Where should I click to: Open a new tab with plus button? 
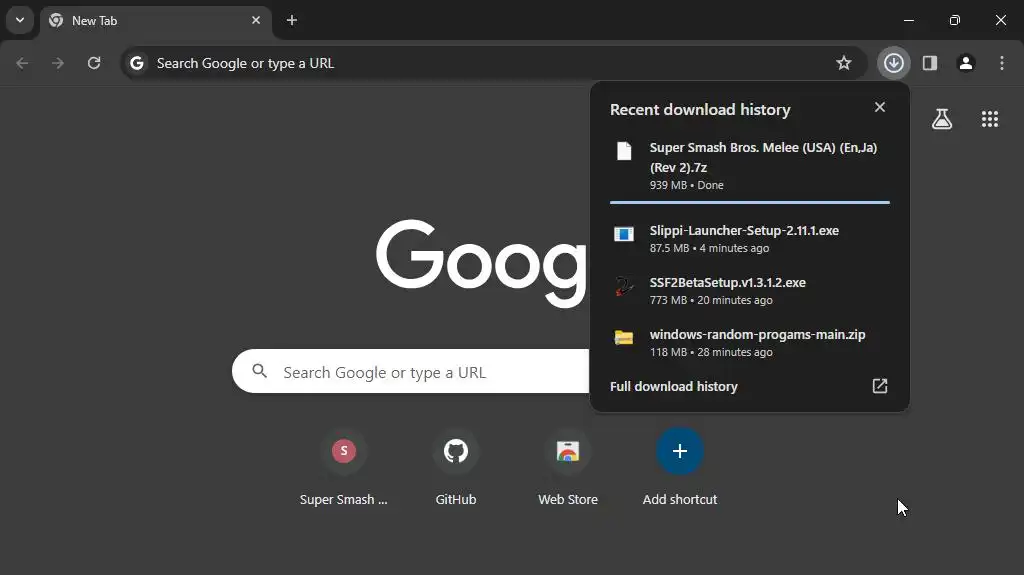click(x=292, y=20)
